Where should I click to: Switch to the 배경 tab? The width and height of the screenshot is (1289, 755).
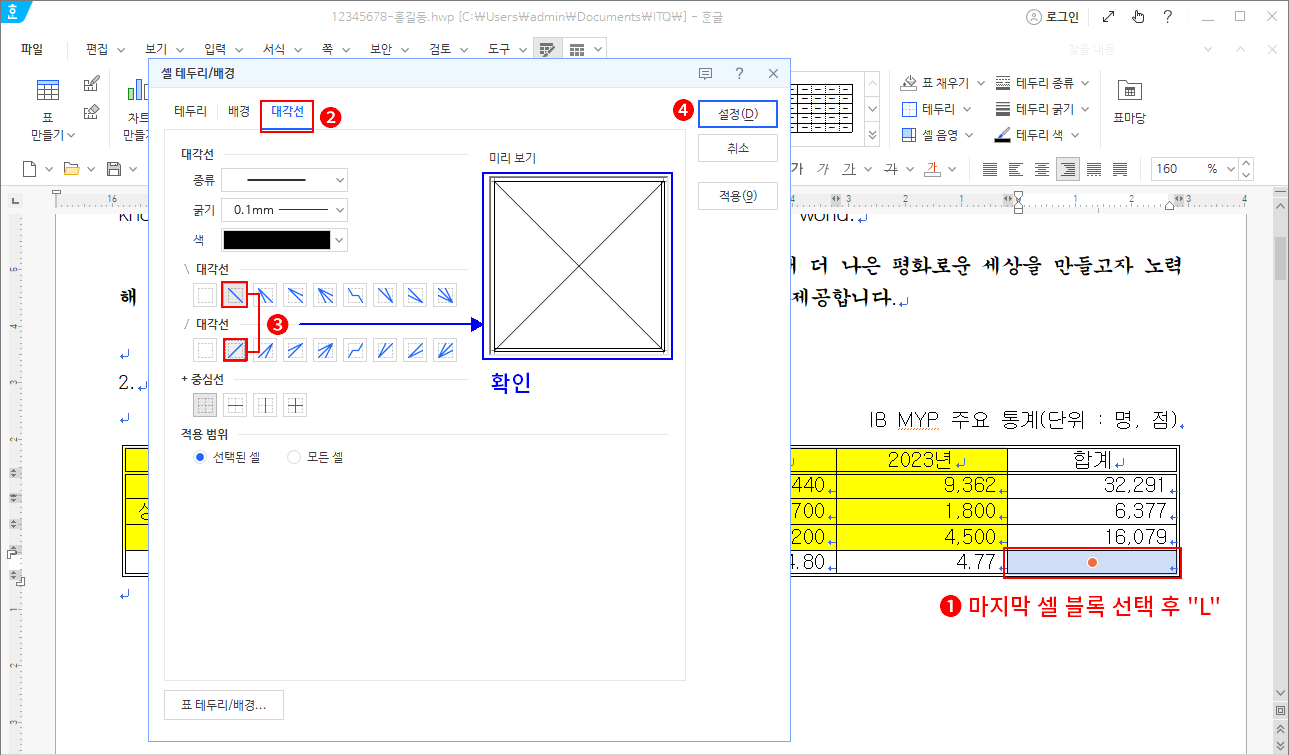237,112
